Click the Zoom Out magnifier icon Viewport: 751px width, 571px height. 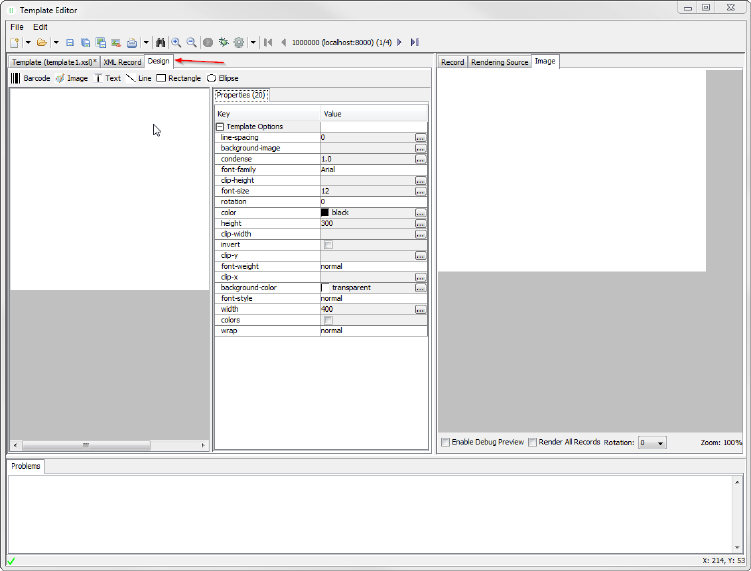pos(192,43)
